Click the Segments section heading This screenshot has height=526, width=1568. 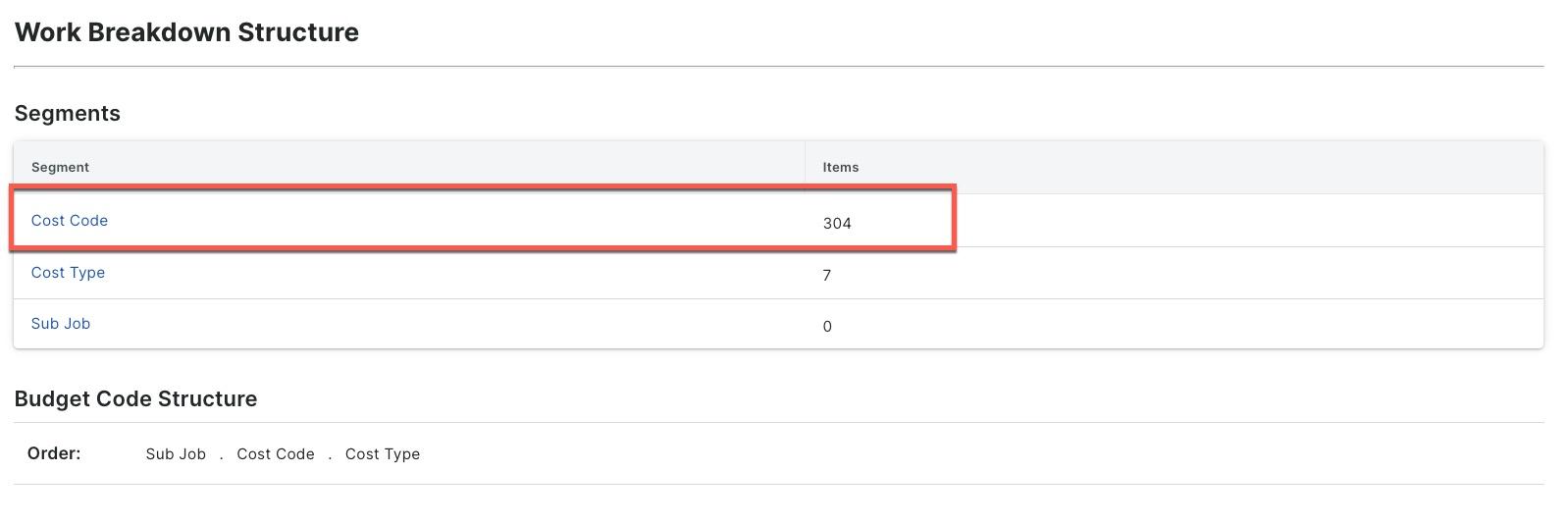click(x=68, y=114)
